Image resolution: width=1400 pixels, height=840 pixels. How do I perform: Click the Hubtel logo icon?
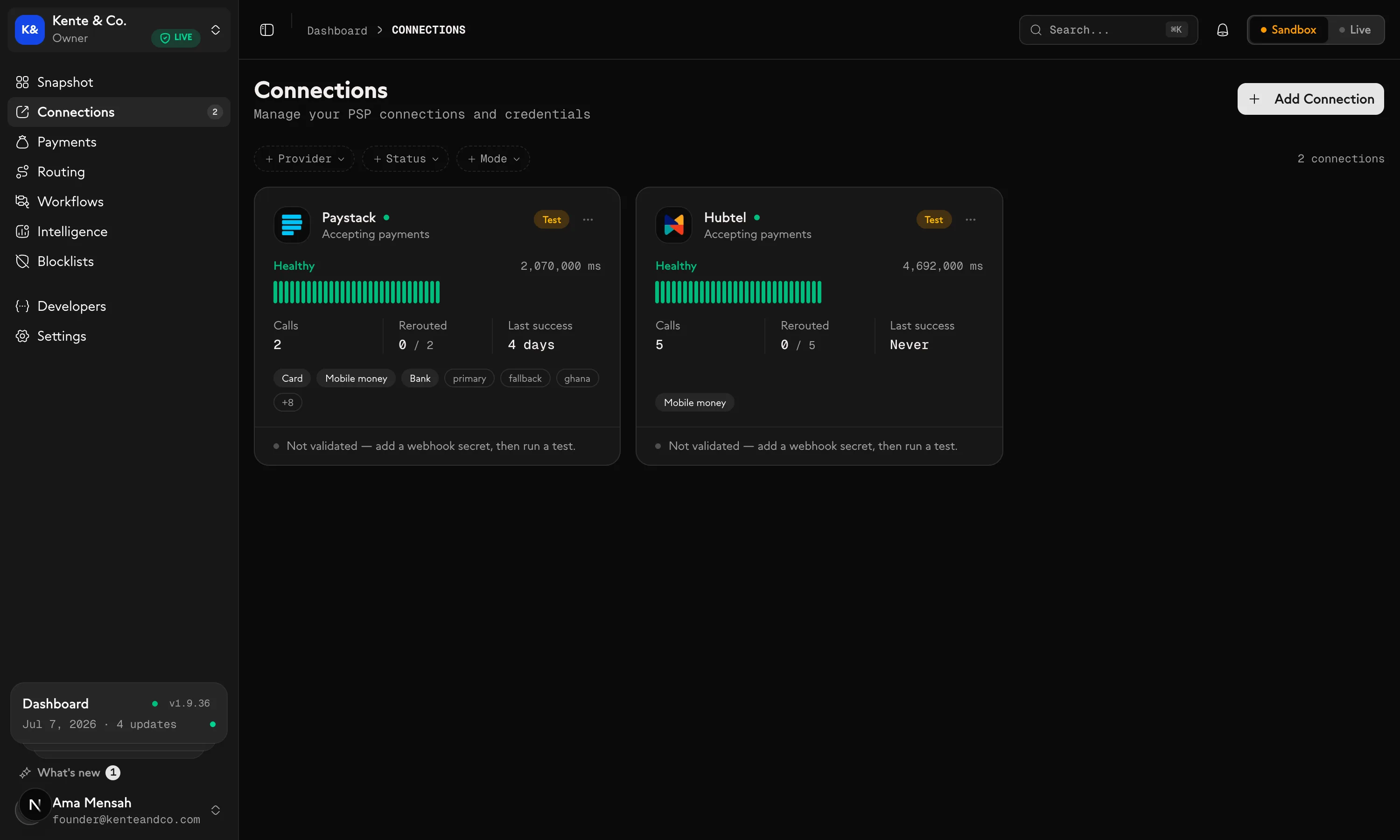tap(673, 225)
